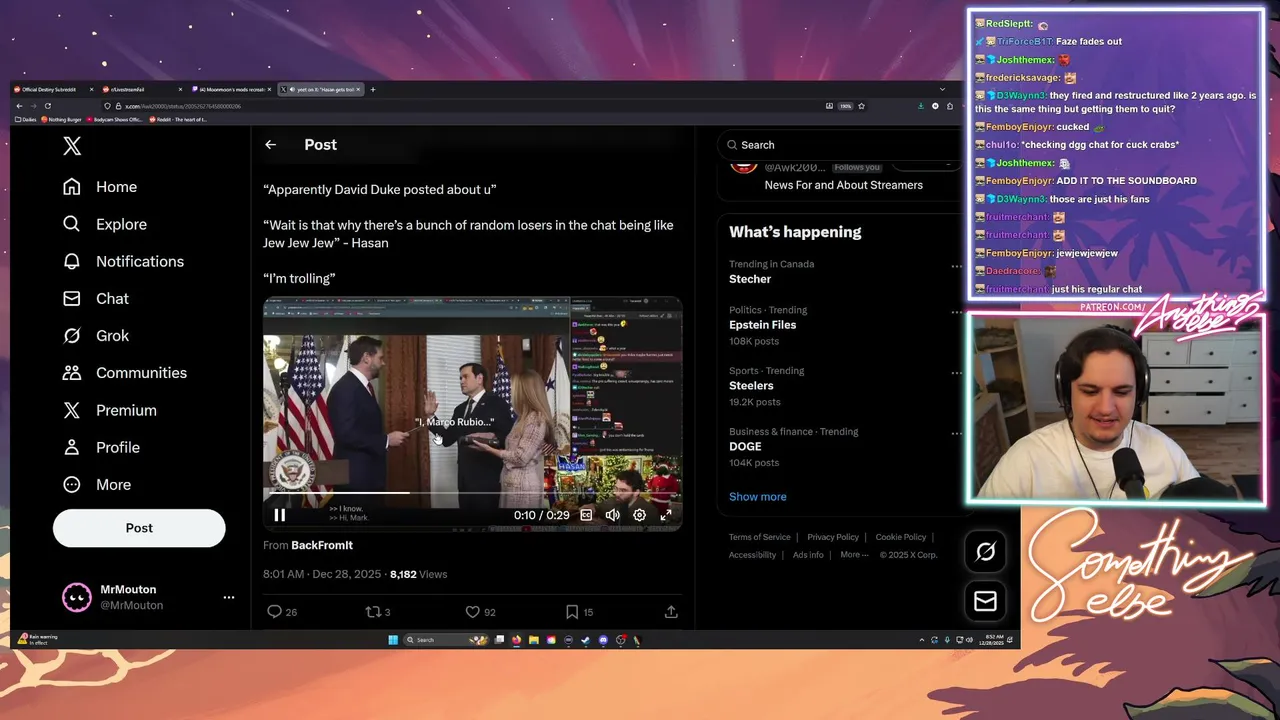
Task: Open Notifications in the sidebar
Action: [x=124, y=261]
